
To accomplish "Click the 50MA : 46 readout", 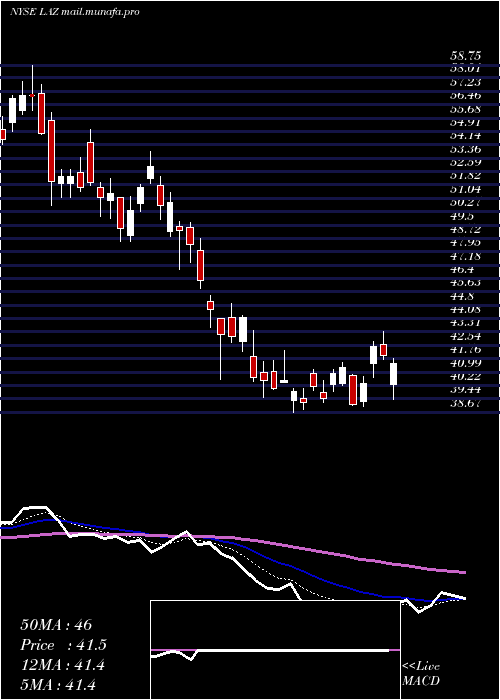I will (x=56, y=625).
